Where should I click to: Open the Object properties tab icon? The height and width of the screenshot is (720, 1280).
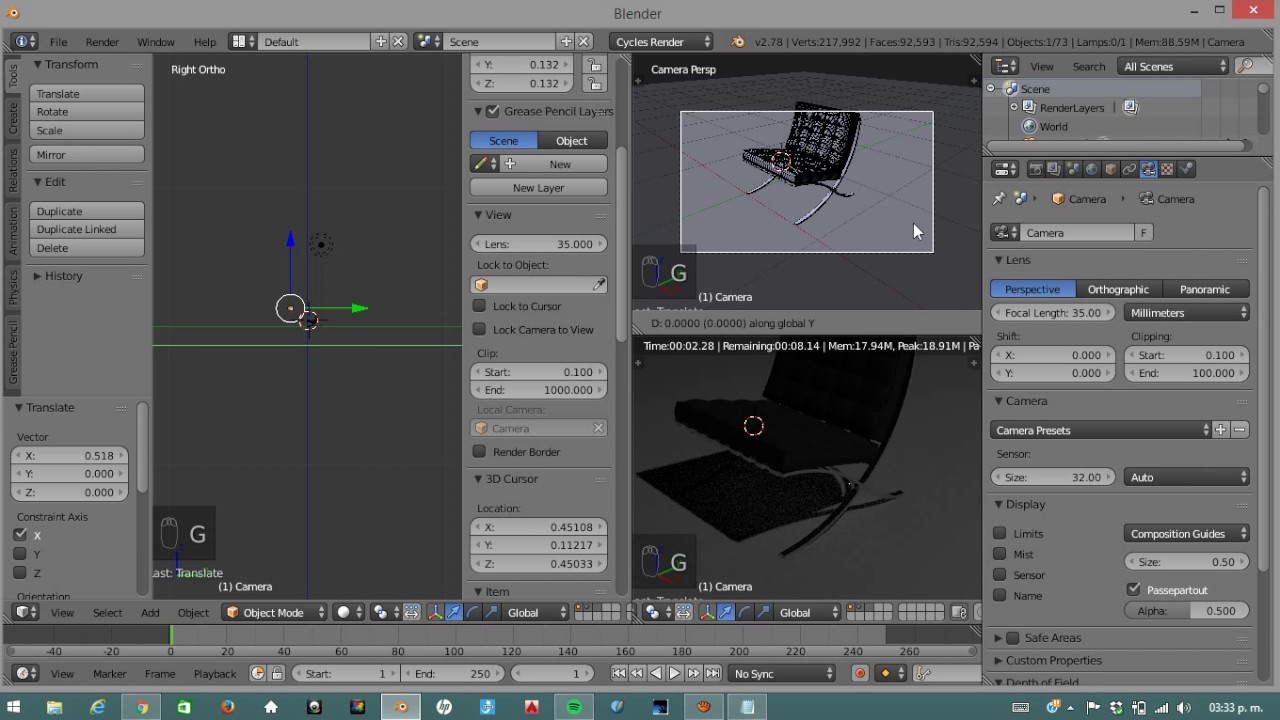pyautogui.click(x=1111, y=169)
